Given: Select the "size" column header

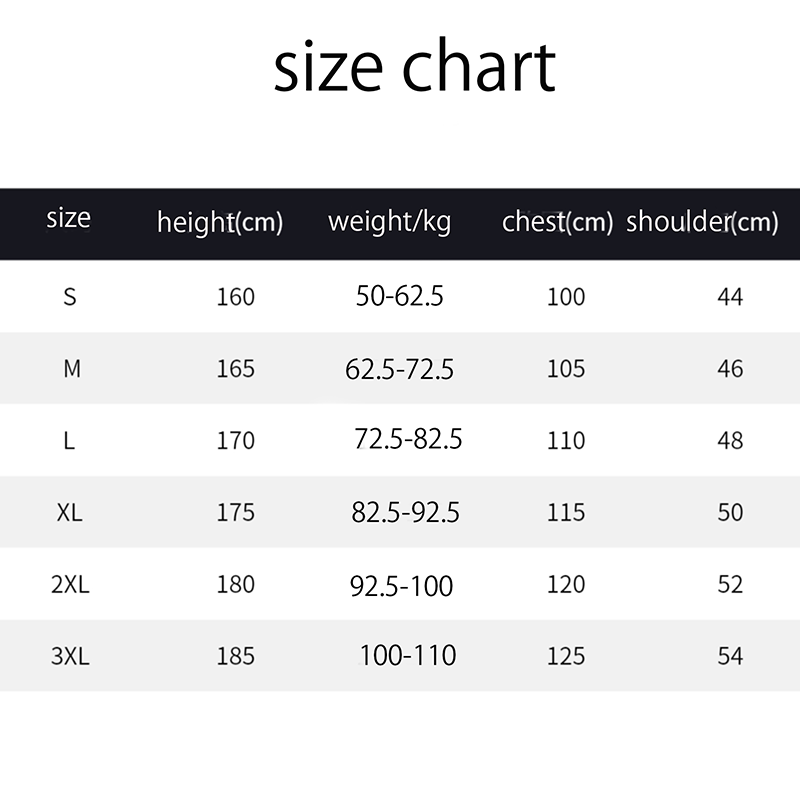Looking at the screenshot, I should [x=68, y=218].
